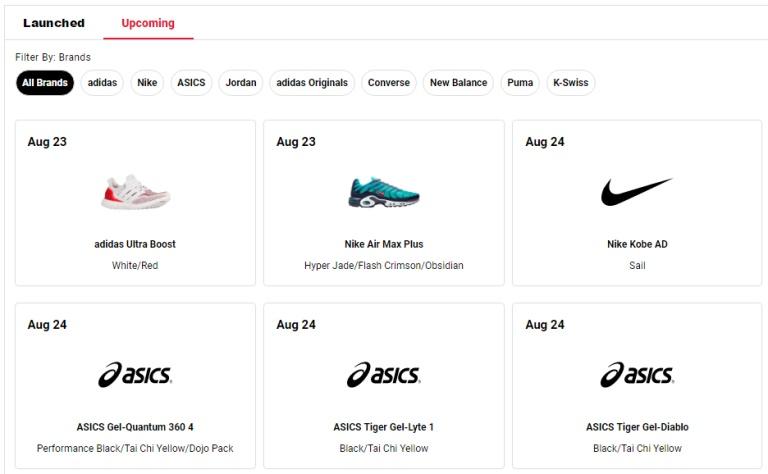Screen dimensions: 768x474
Task: Filter releases by Jordan brand
Action: 240,83
